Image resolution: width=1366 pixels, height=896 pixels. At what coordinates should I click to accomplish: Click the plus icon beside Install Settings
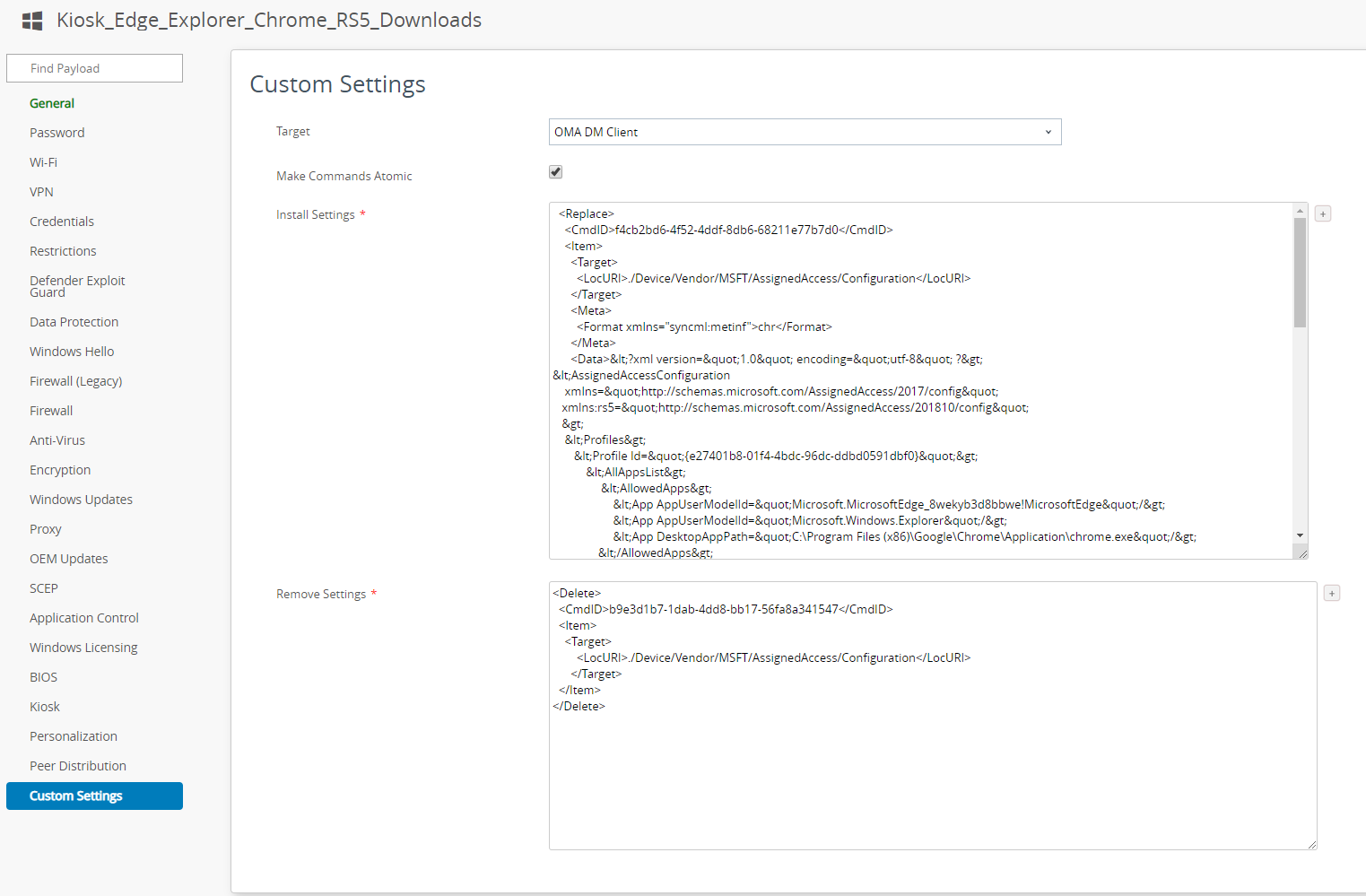(x=1323, y=213)
